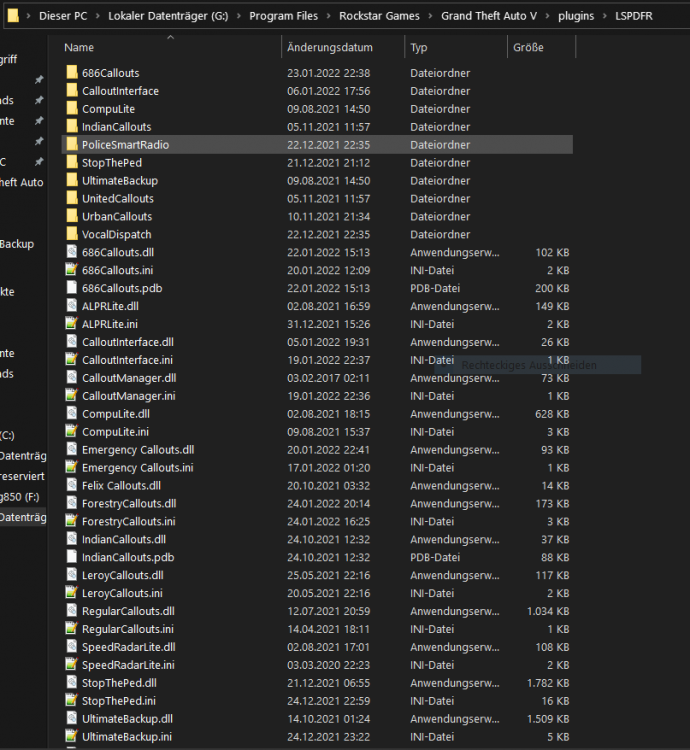Click the StopThePed folder icon
This screenshot has width=690, height=750.
pos(72,163)
